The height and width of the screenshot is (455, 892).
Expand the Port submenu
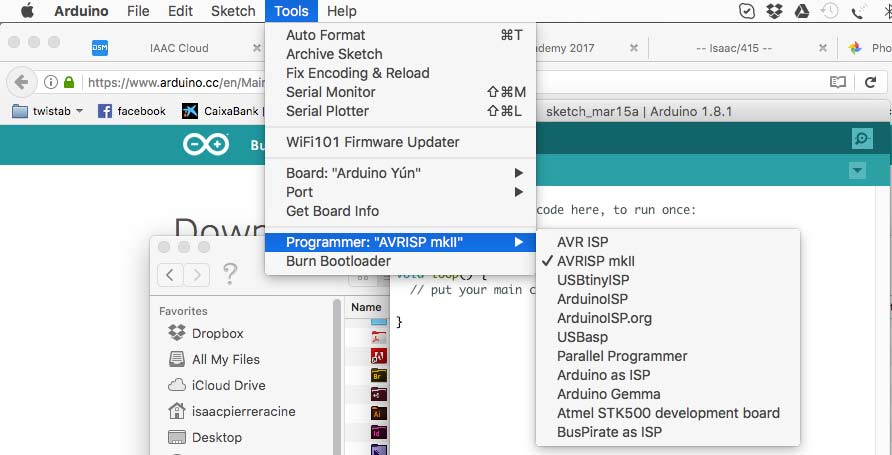400,192
